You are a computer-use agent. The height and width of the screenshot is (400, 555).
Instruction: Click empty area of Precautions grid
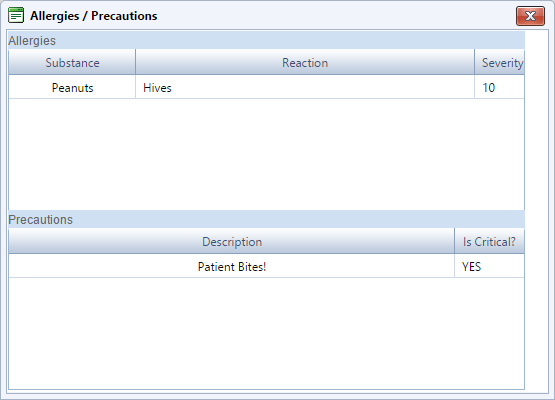[x=266, y=333]
